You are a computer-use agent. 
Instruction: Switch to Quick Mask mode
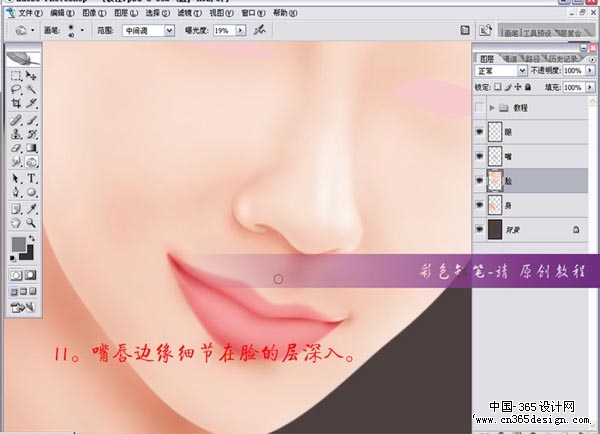(x=31, y=275)
